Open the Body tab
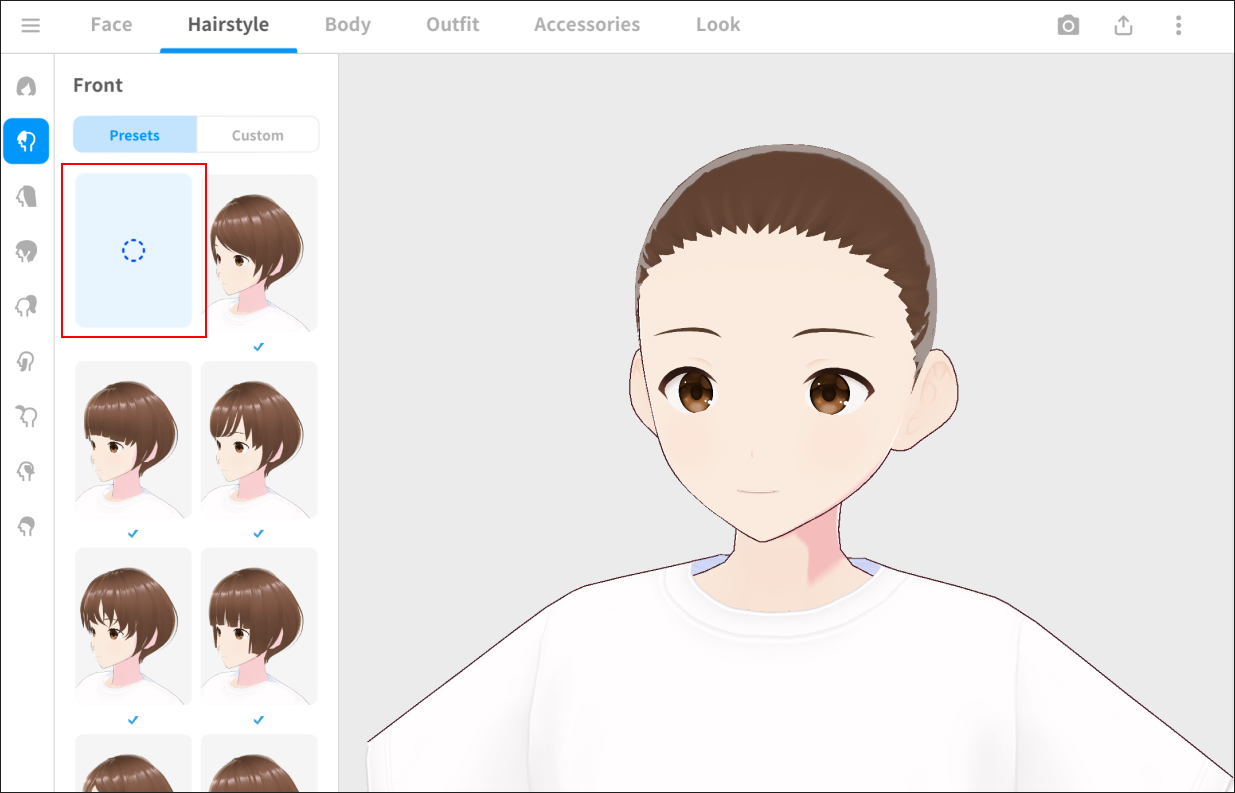 tap(347, 25)
